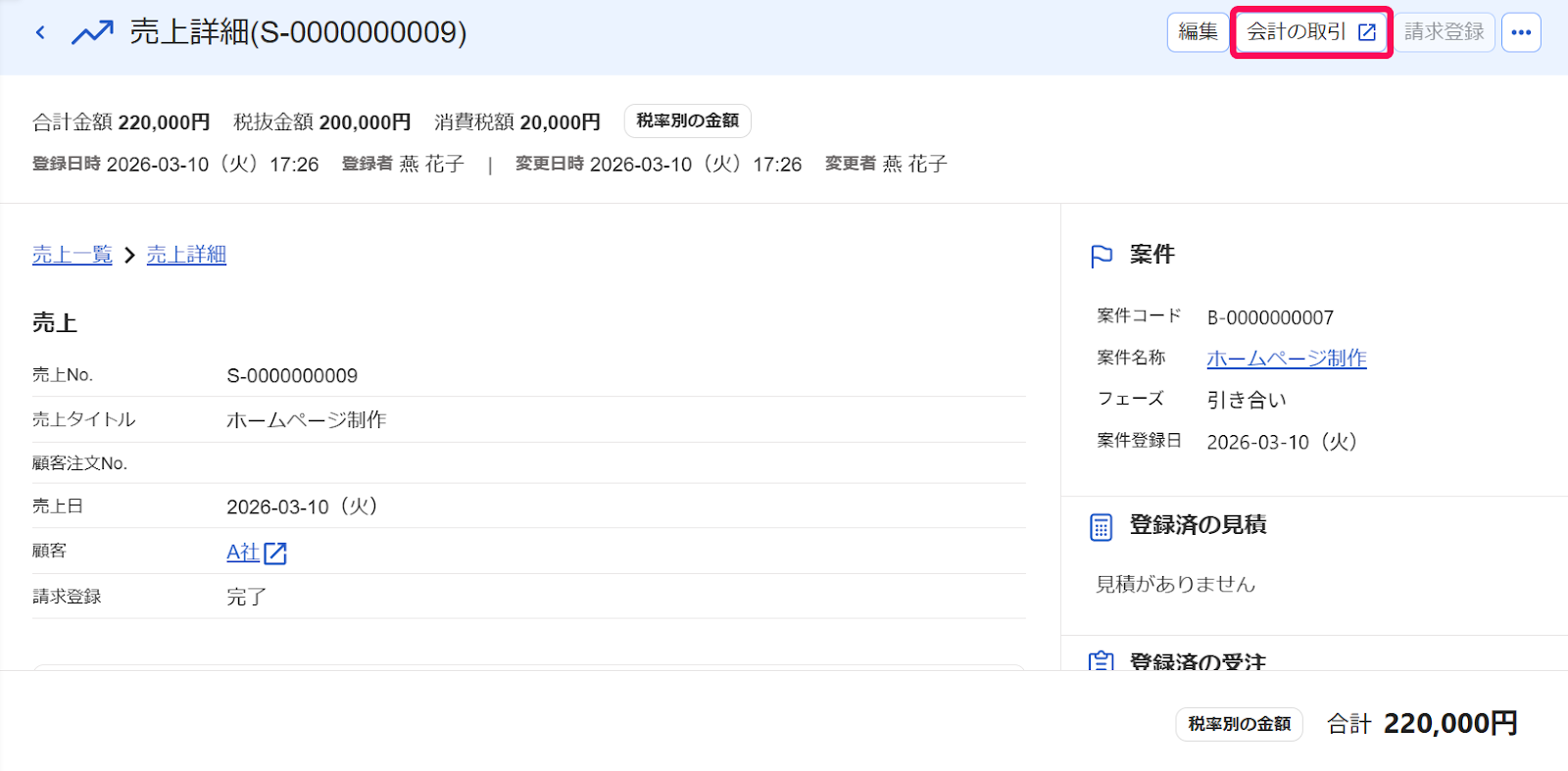Click the 売上詳細 breadcrumb link
Screen dimensions: 1568x771
click(186, 255)
